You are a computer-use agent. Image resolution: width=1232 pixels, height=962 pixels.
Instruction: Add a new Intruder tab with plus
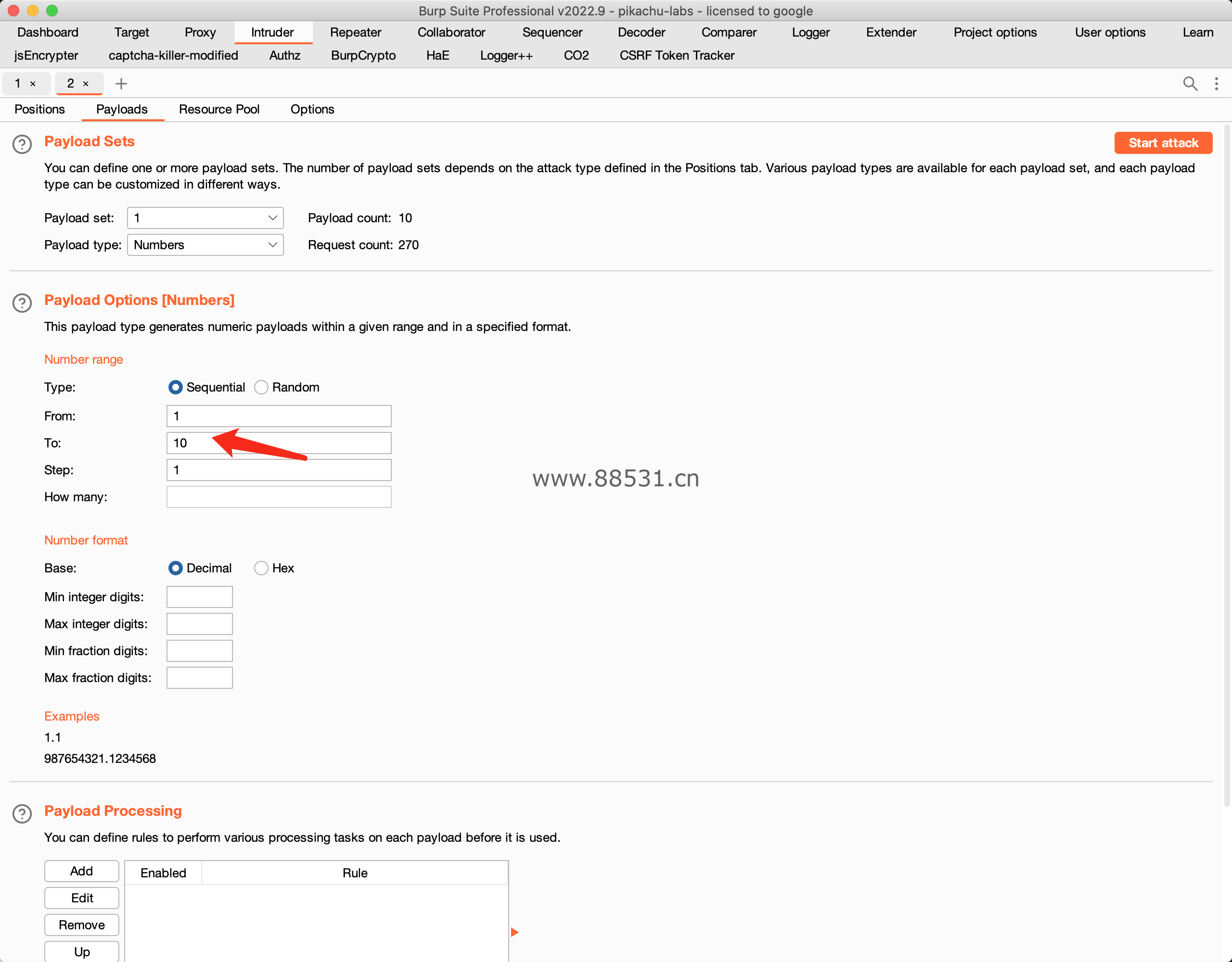point(121,84)
